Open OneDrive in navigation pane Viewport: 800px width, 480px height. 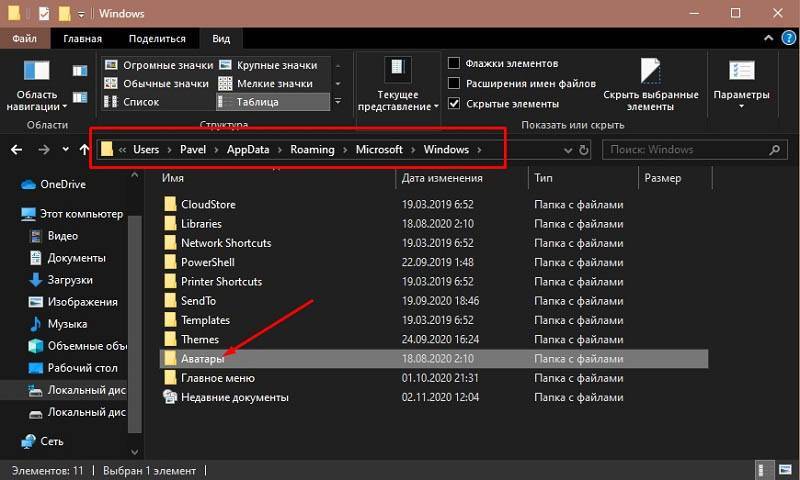[53, 184]
